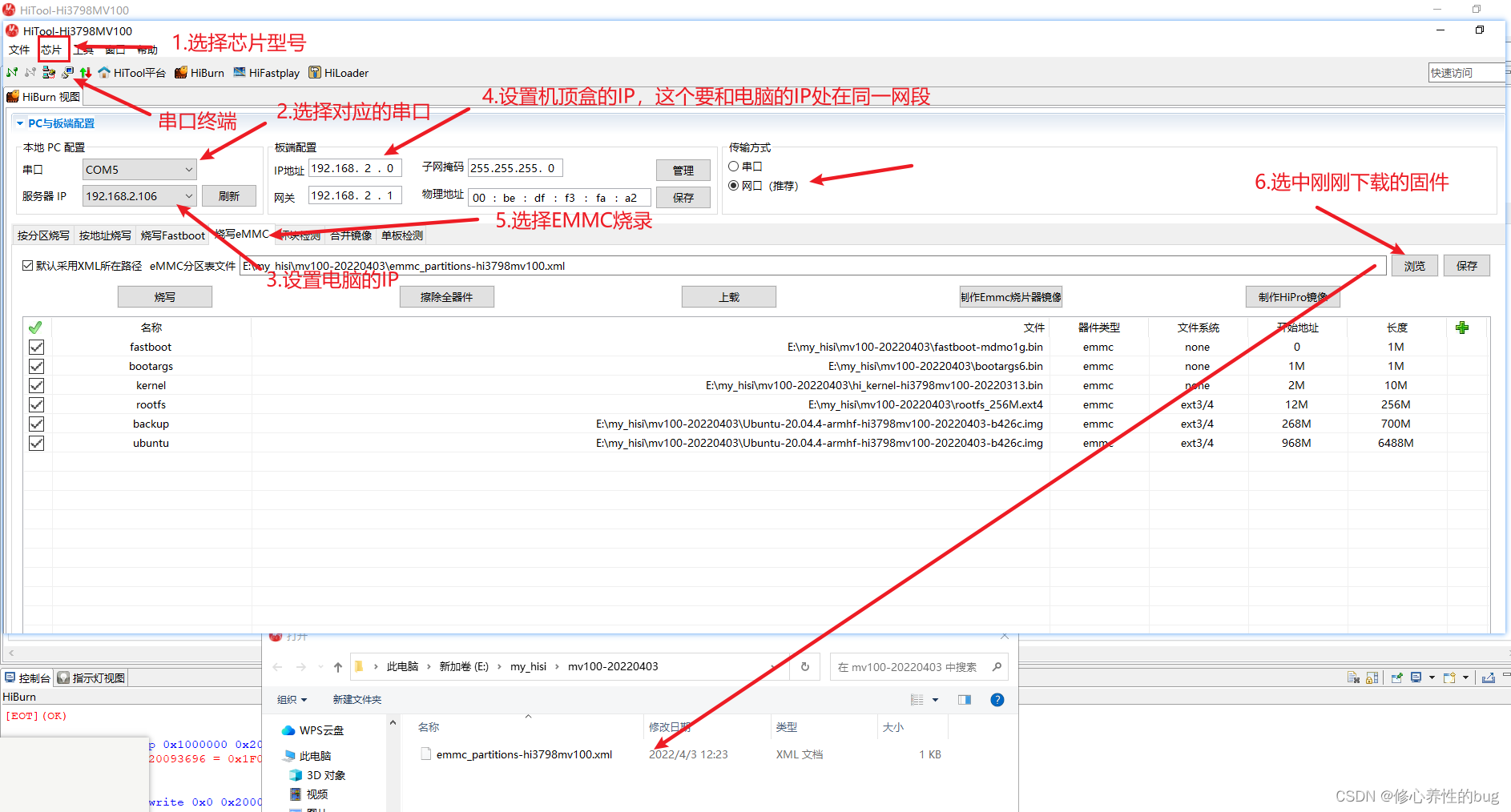This screenshot has width=1511, height=812.
Task: Open the new console dropdown arrow
Action: (x=1465, y=677)
